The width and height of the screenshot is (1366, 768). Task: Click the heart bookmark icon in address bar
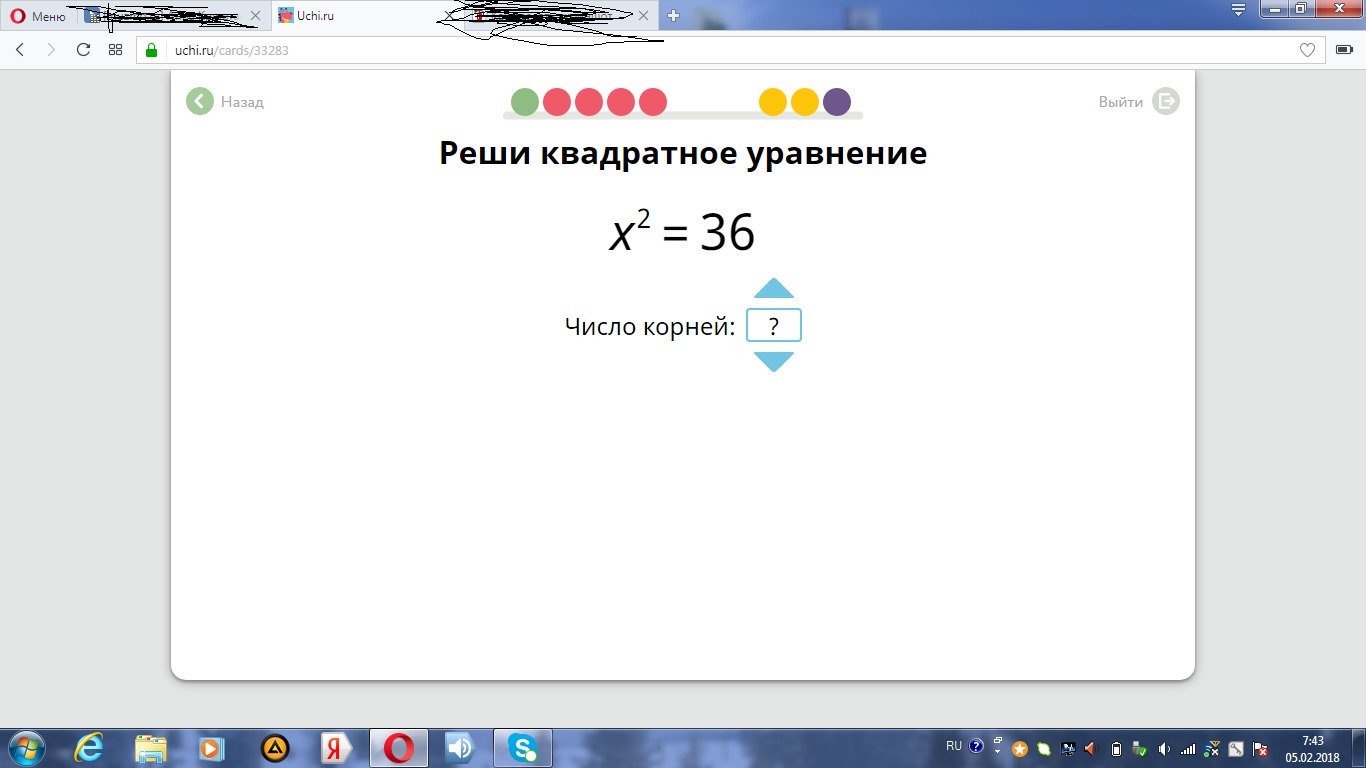[x=1307, y=49]
